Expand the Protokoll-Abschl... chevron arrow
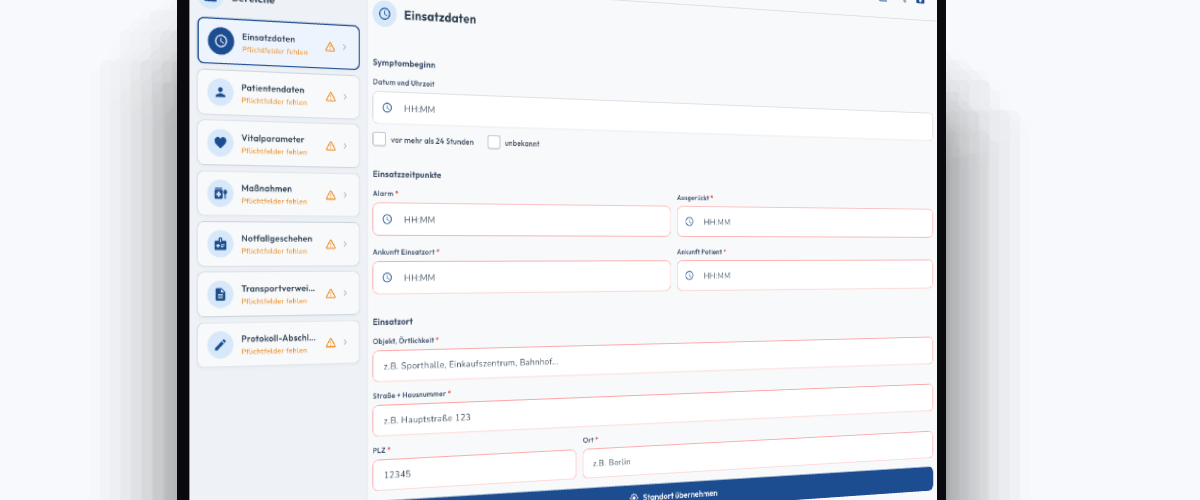The height and width of the screenshot is (500, 1200). click(345, 343)
